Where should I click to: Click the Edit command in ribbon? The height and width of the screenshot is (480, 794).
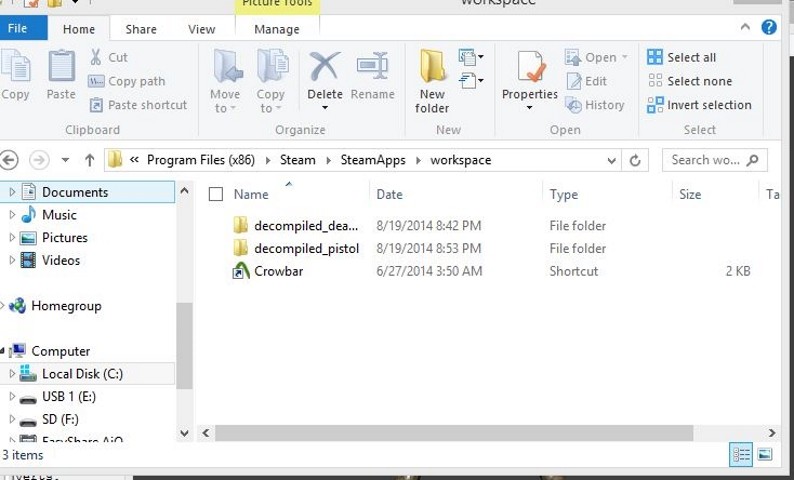click(x=586, y=81)
